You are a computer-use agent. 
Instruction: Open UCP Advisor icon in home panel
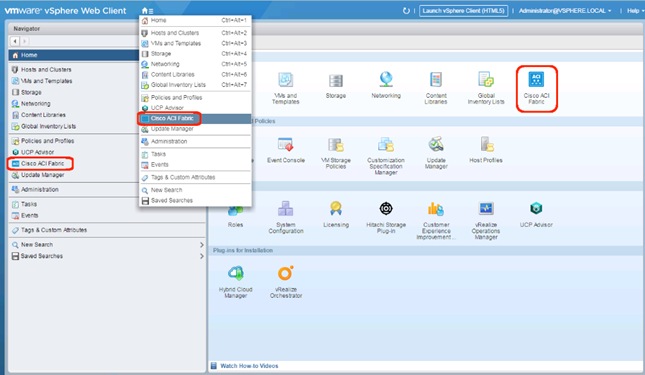click(x=536, y=208)
